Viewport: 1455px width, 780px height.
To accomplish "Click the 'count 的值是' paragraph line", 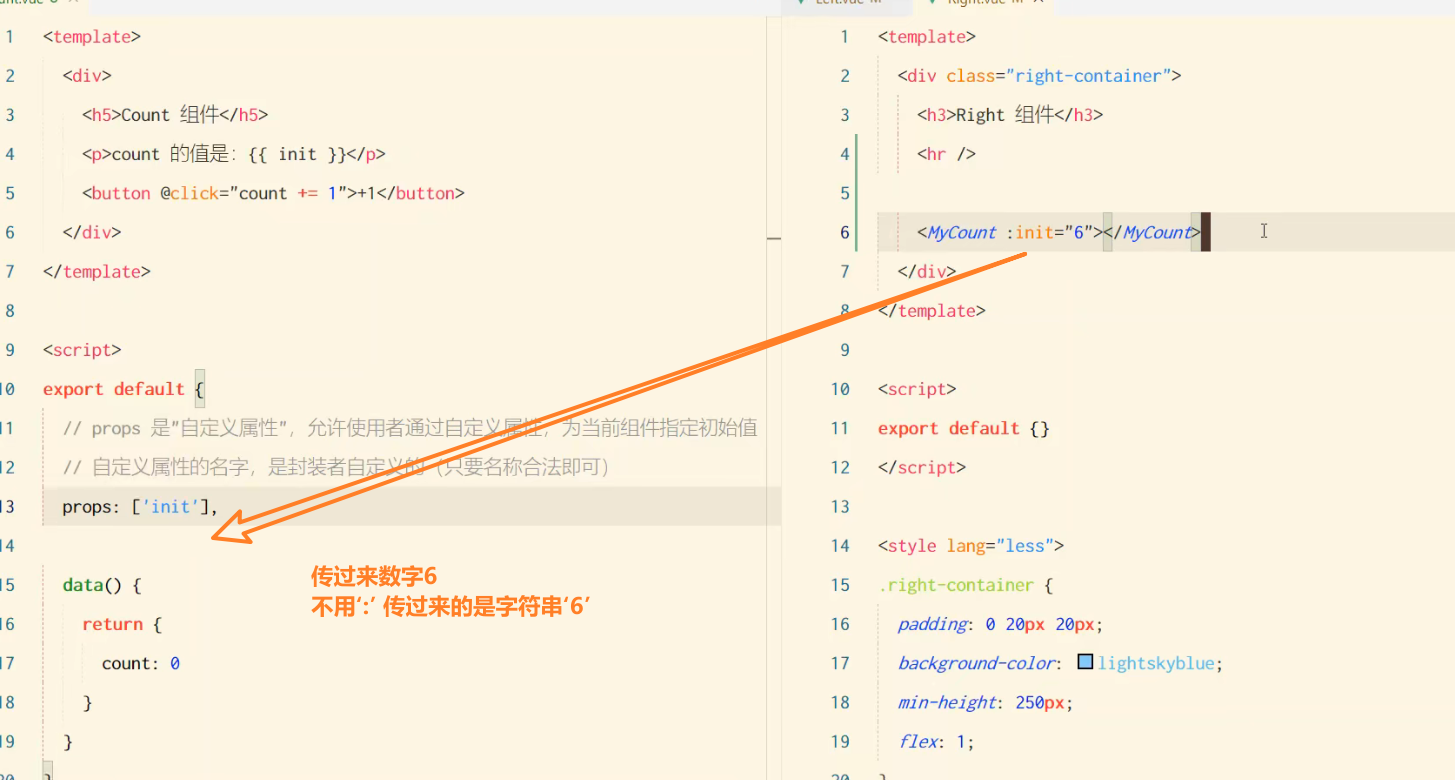I will pyautogui.click(x=233, y=154).
